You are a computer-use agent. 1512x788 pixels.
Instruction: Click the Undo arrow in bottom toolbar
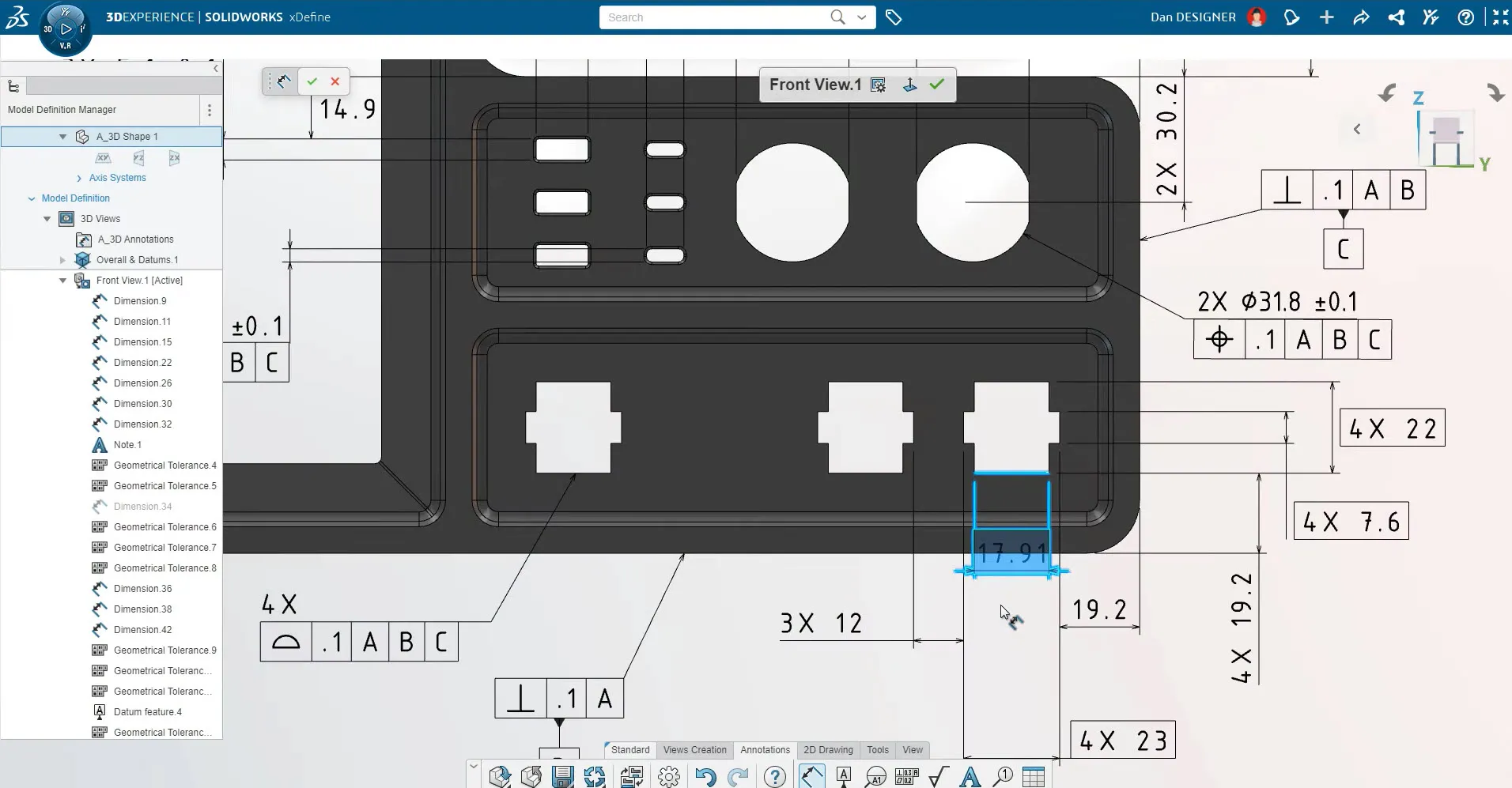[705, 777]
